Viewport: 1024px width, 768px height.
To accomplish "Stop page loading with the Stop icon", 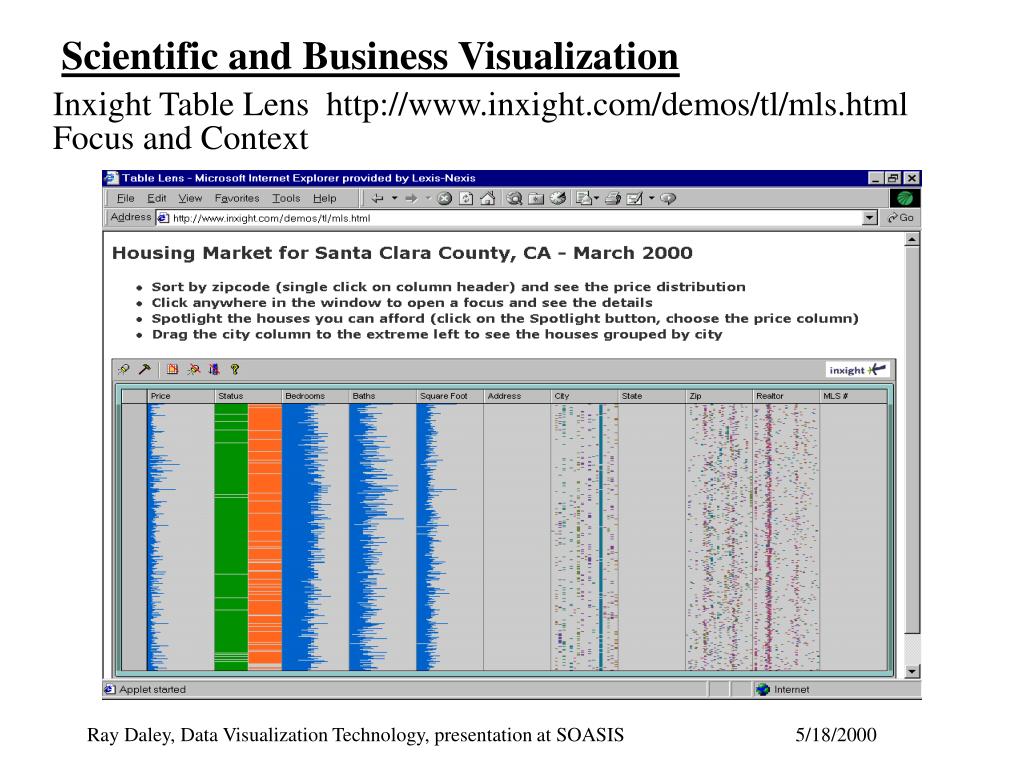I will [445, 199].
